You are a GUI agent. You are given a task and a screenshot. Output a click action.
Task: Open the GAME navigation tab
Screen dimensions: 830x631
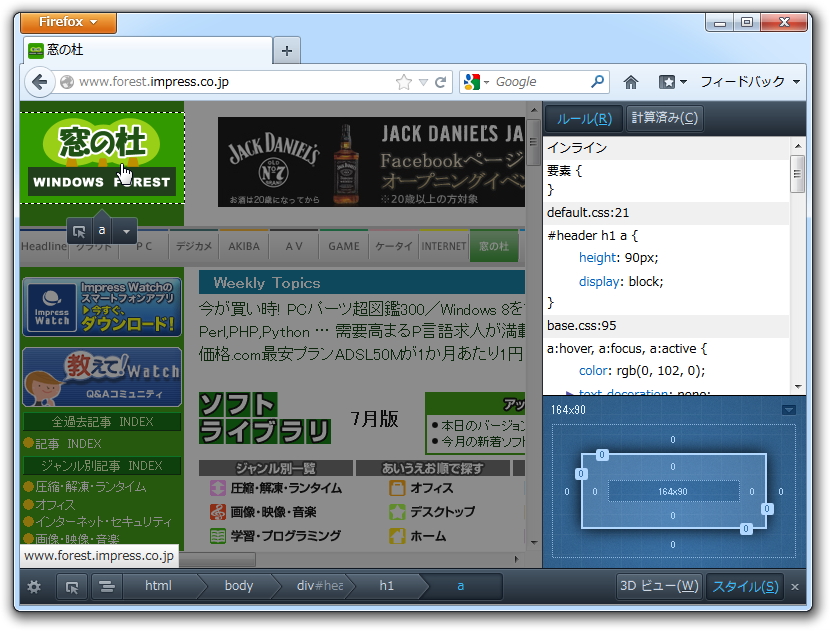click(x=344, y=246)
